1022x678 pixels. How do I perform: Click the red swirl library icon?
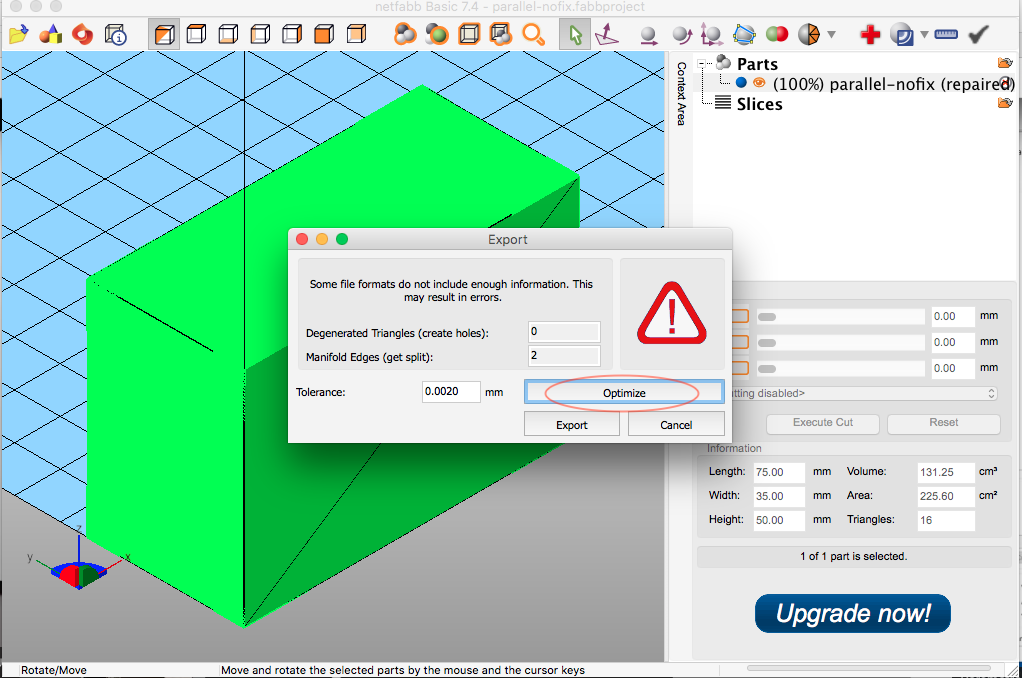[83, 34]
